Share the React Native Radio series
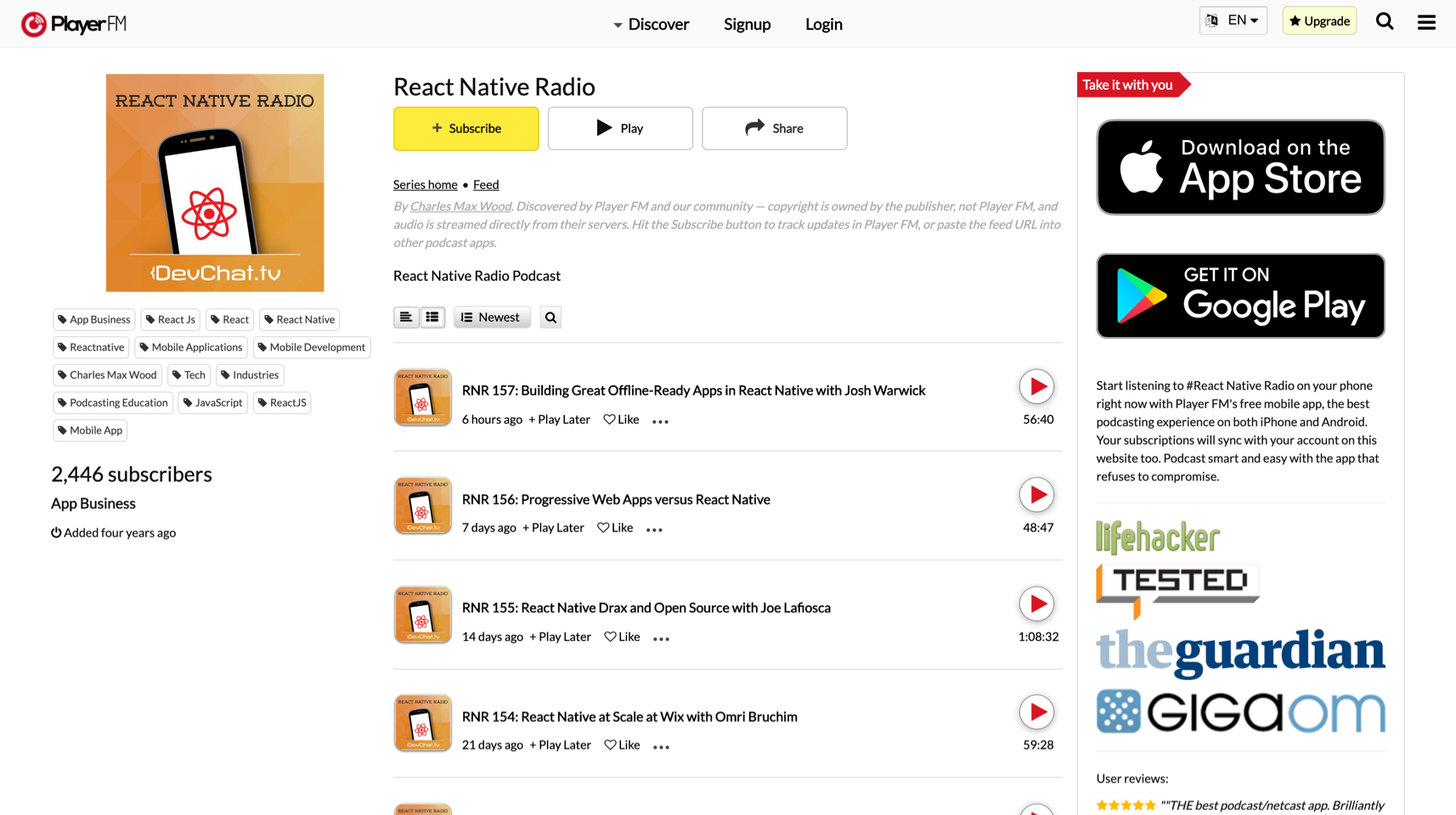Image resolution: width=1456 pixels, height=815 pixels. point(775,128)
